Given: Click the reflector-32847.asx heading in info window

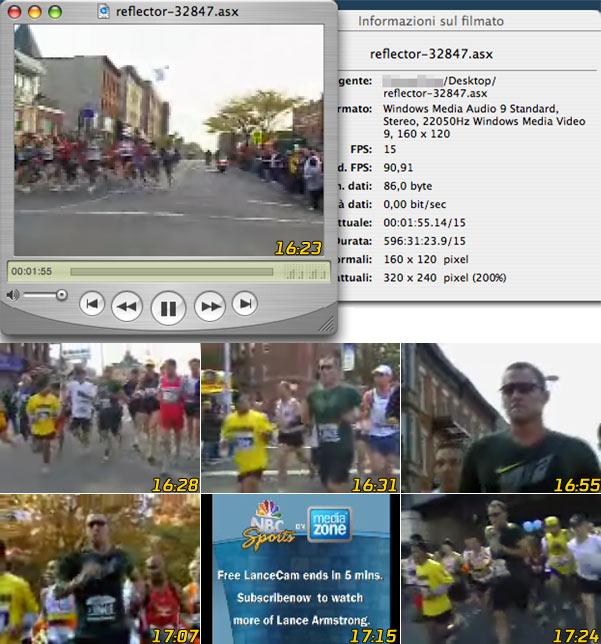Looking at the screenshot, I should pos(431,54).
